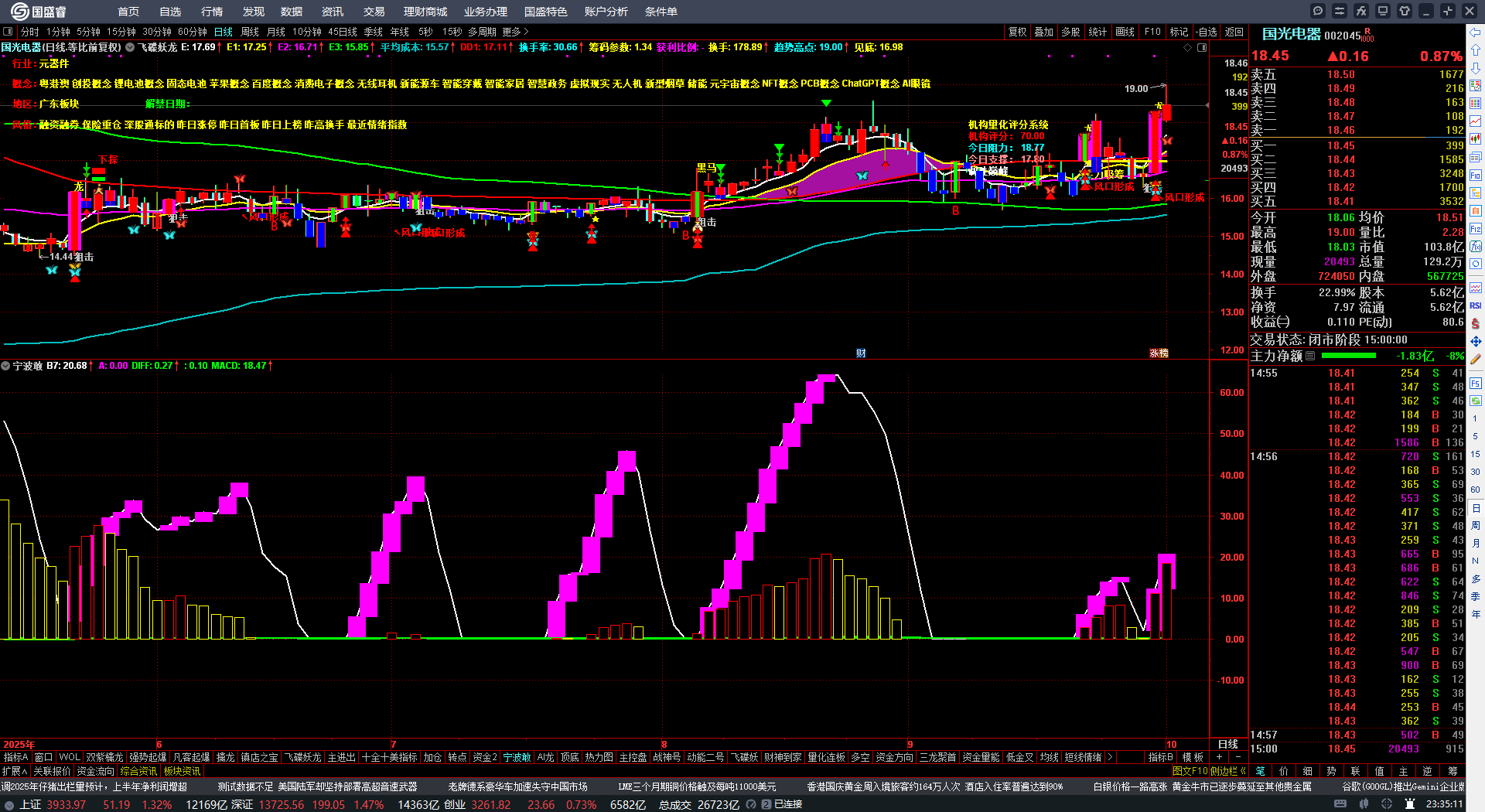Image resolution: width=1485 pixels, height=812 pixels.
Task: Open the quote list icon in right sidebar
Action: point(1476,85)
